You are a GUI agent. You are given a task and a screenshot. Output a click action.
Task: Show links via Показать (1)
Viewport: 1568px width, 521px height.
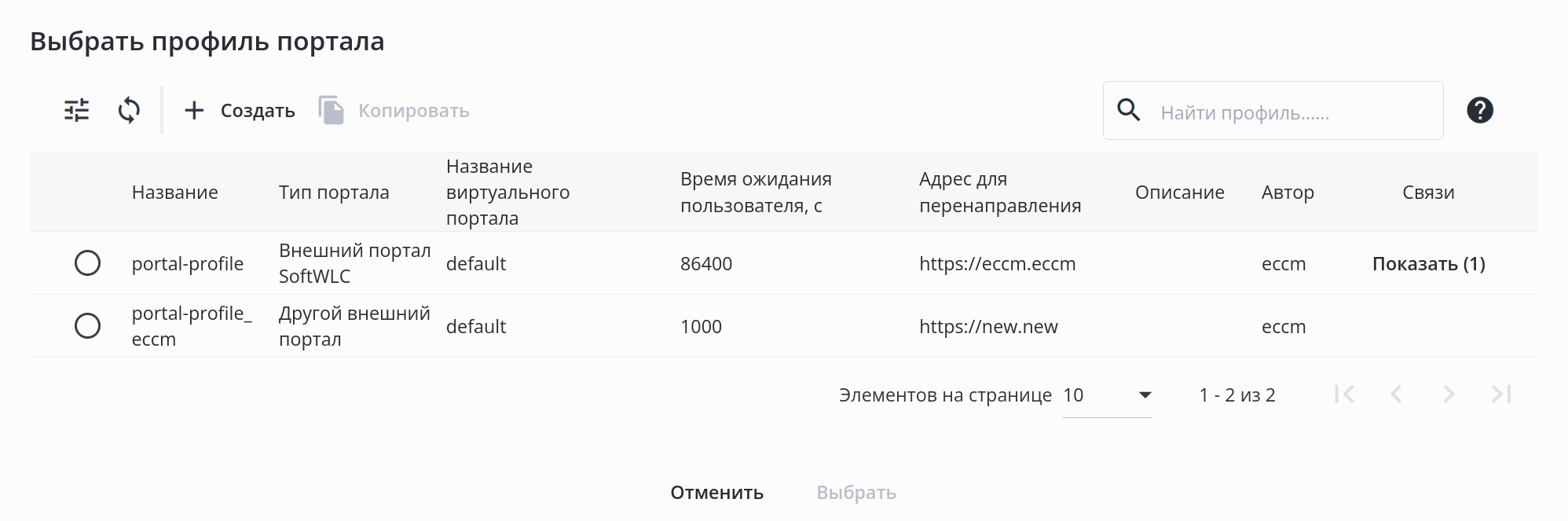[1428, 264]
